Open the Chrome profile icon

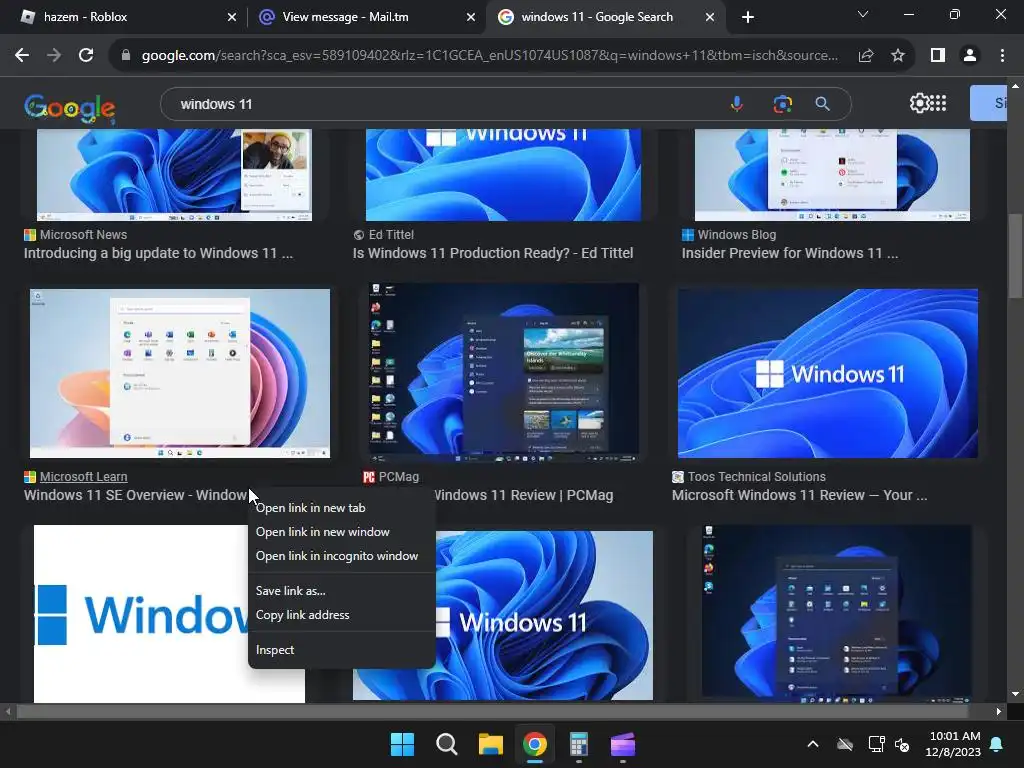pyautogui.click(x=970, y=56)
